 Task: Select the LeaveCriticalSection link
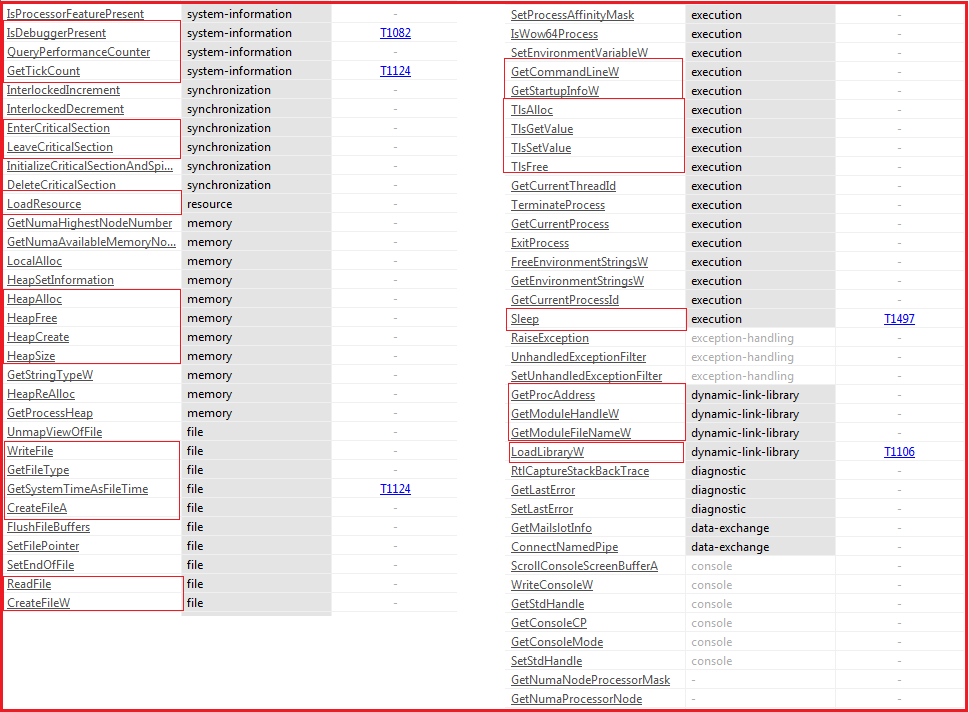(60, 147)
